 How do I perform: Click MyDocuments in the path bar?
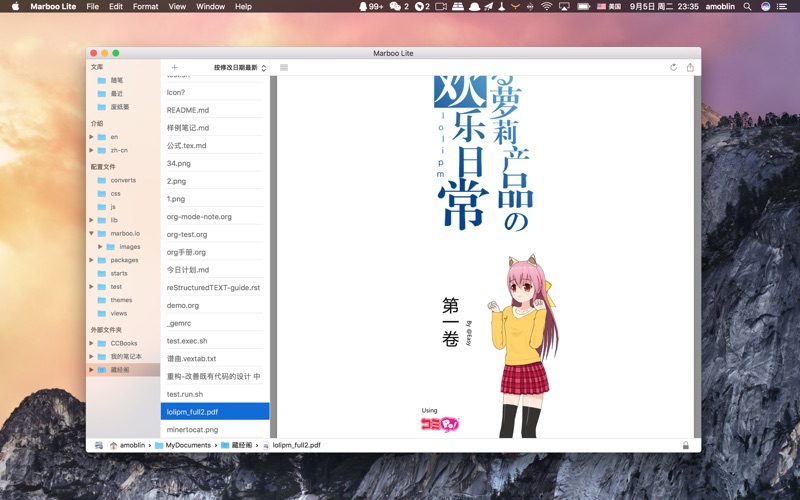(x=188, y=445)
